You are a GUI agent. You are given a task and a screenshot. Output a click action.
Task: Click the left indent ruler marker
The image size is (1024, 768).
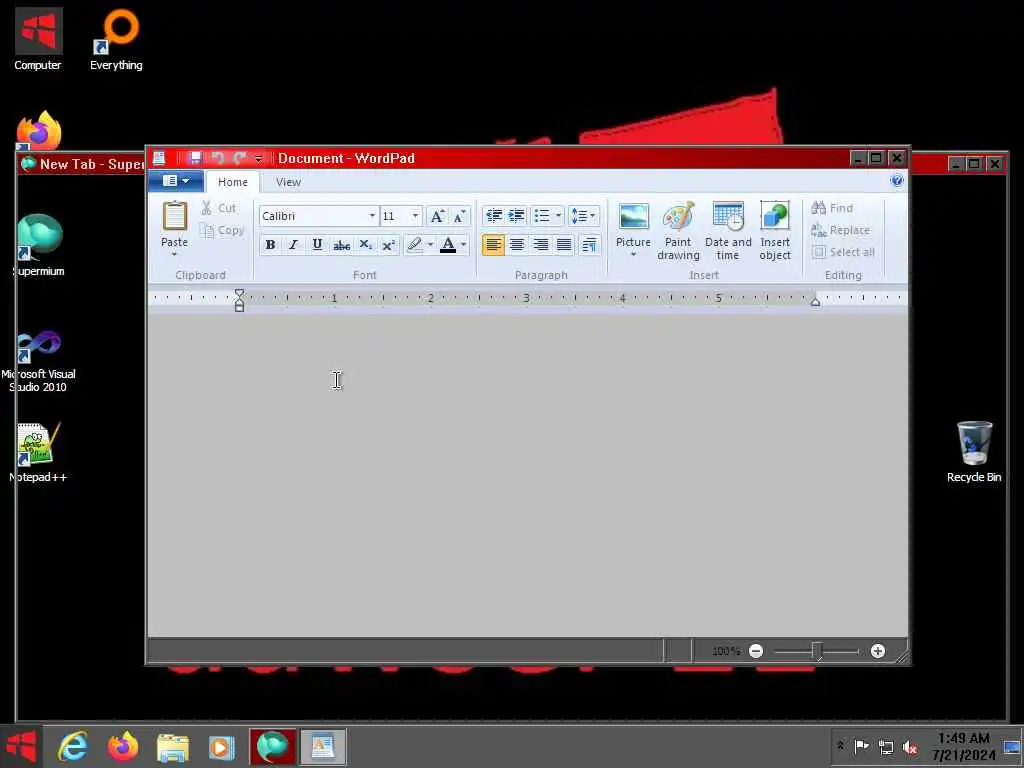[239, 301]
